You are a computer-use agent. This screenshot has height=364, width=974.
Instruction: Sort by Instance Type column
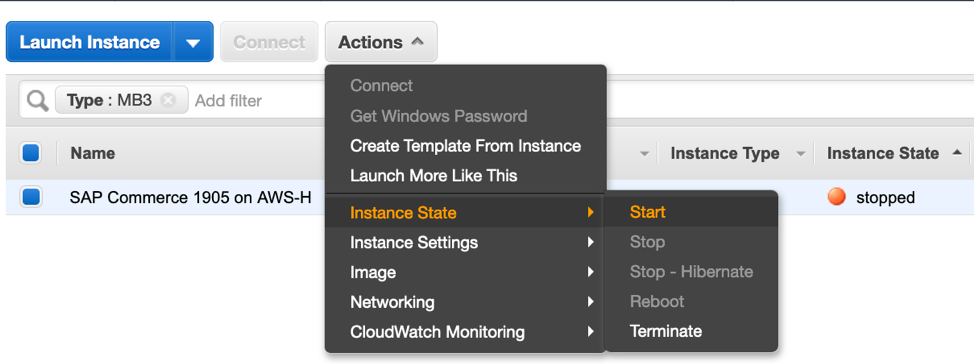pyautogui.click(x=725, y=153)
